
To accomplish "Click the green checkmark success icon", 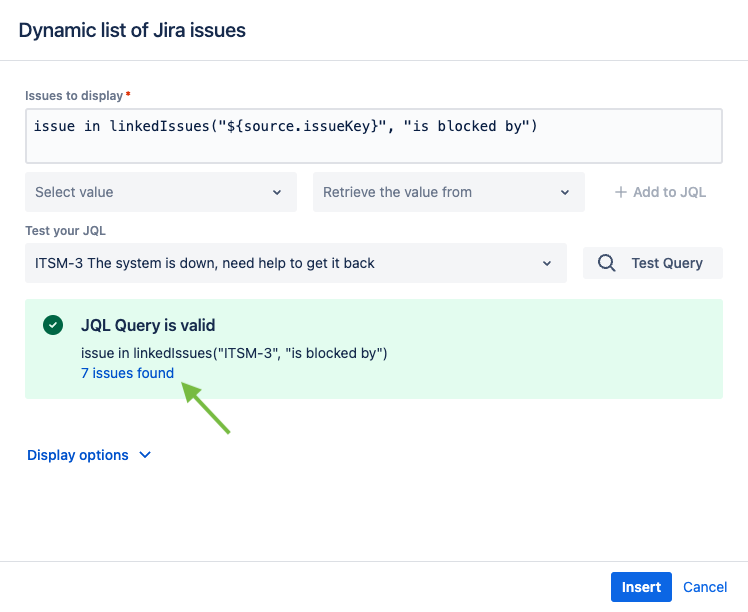I will (53, 325).
